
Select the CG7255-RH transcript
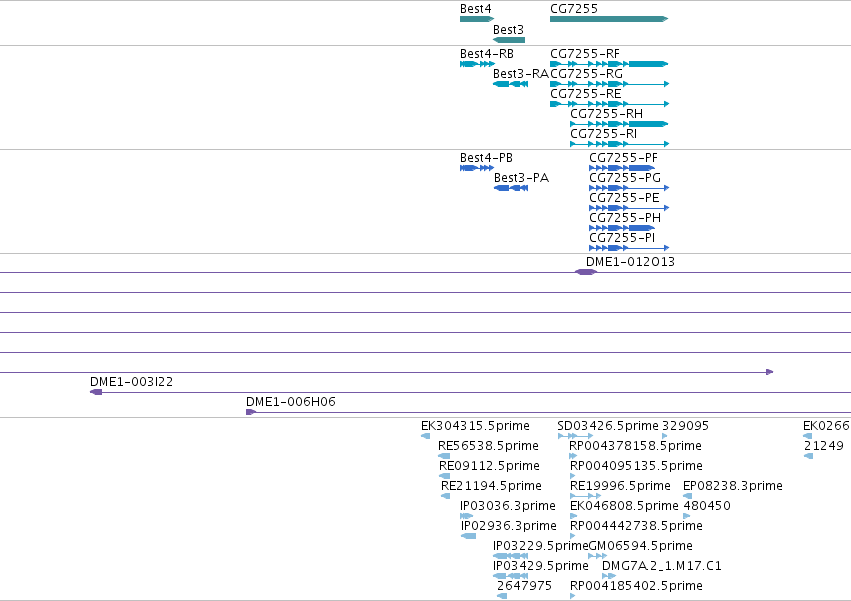(x=619, y=124)
